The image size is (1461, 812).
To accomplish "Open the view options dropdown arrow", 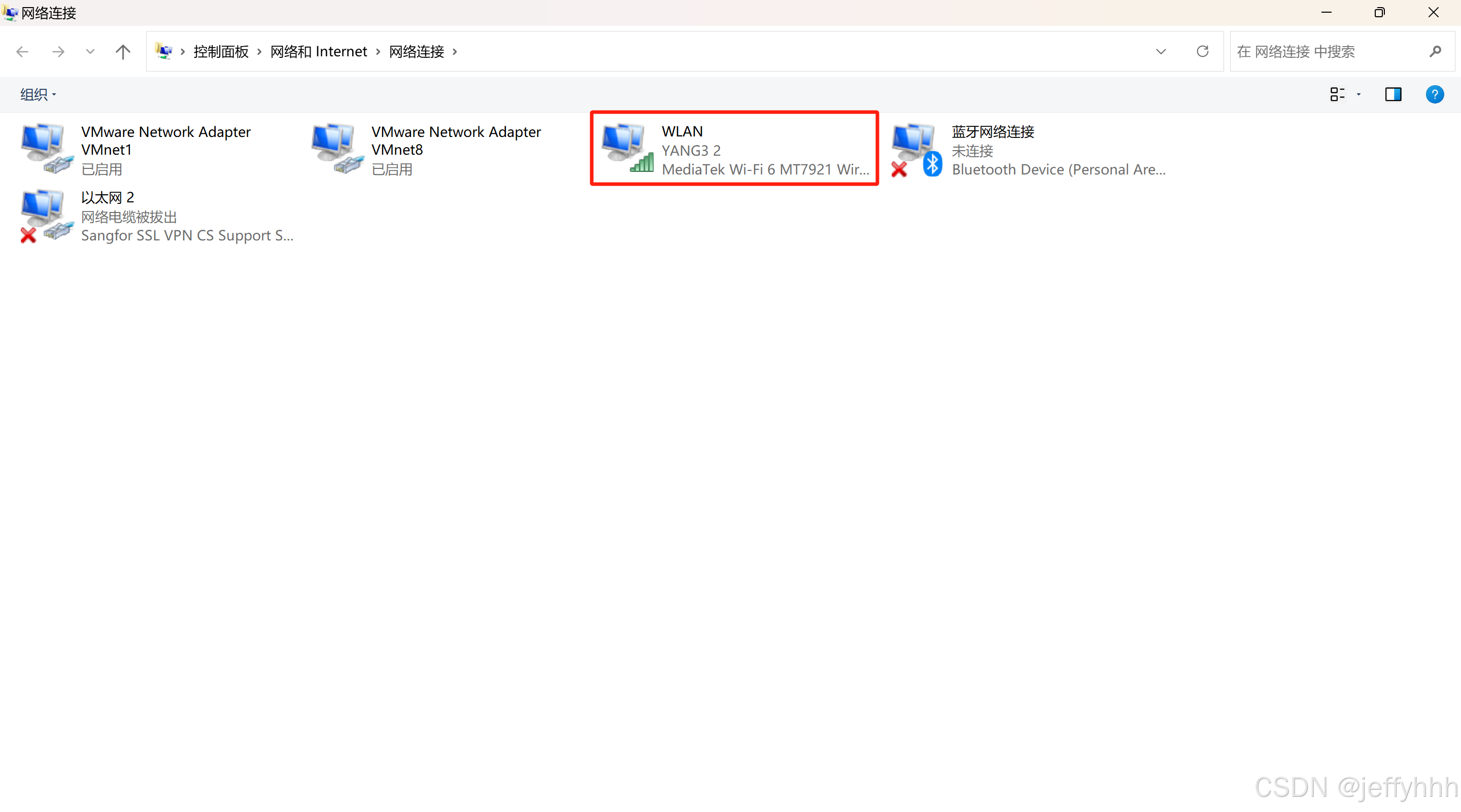I will tap(1359, 94).
